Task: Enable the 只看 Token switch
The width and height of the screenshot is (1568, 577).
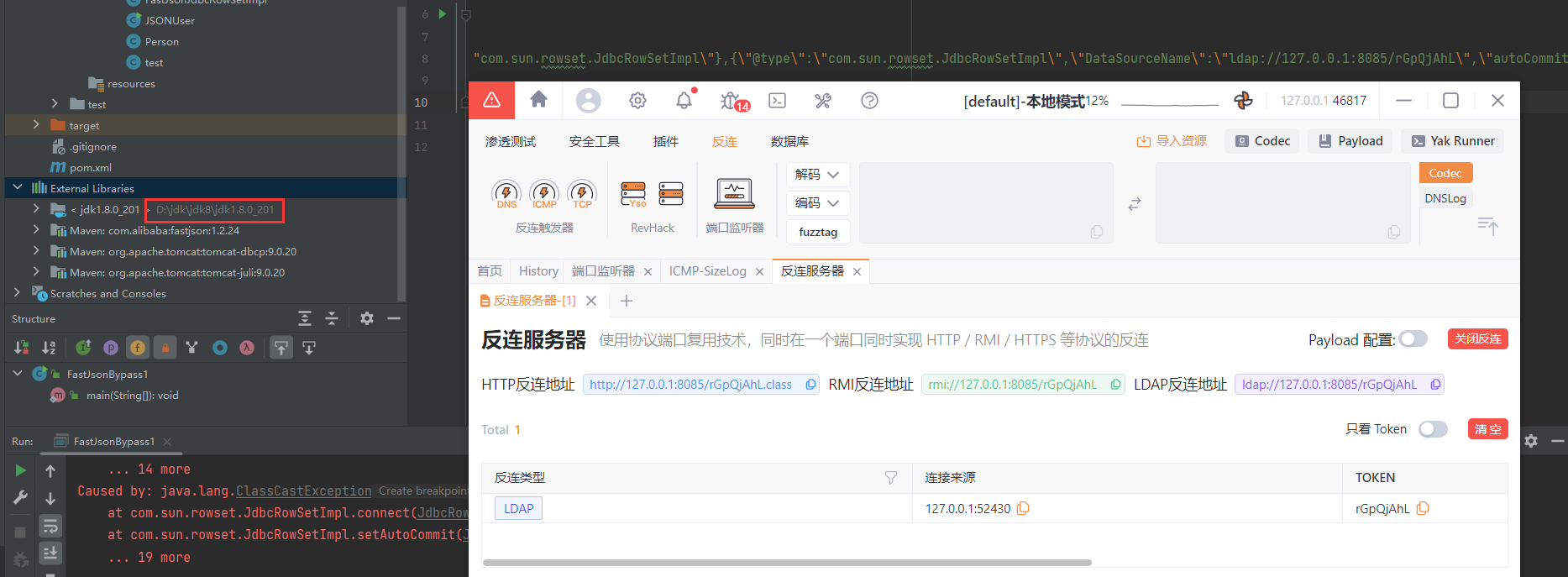Action: (x=1433, y=429)
